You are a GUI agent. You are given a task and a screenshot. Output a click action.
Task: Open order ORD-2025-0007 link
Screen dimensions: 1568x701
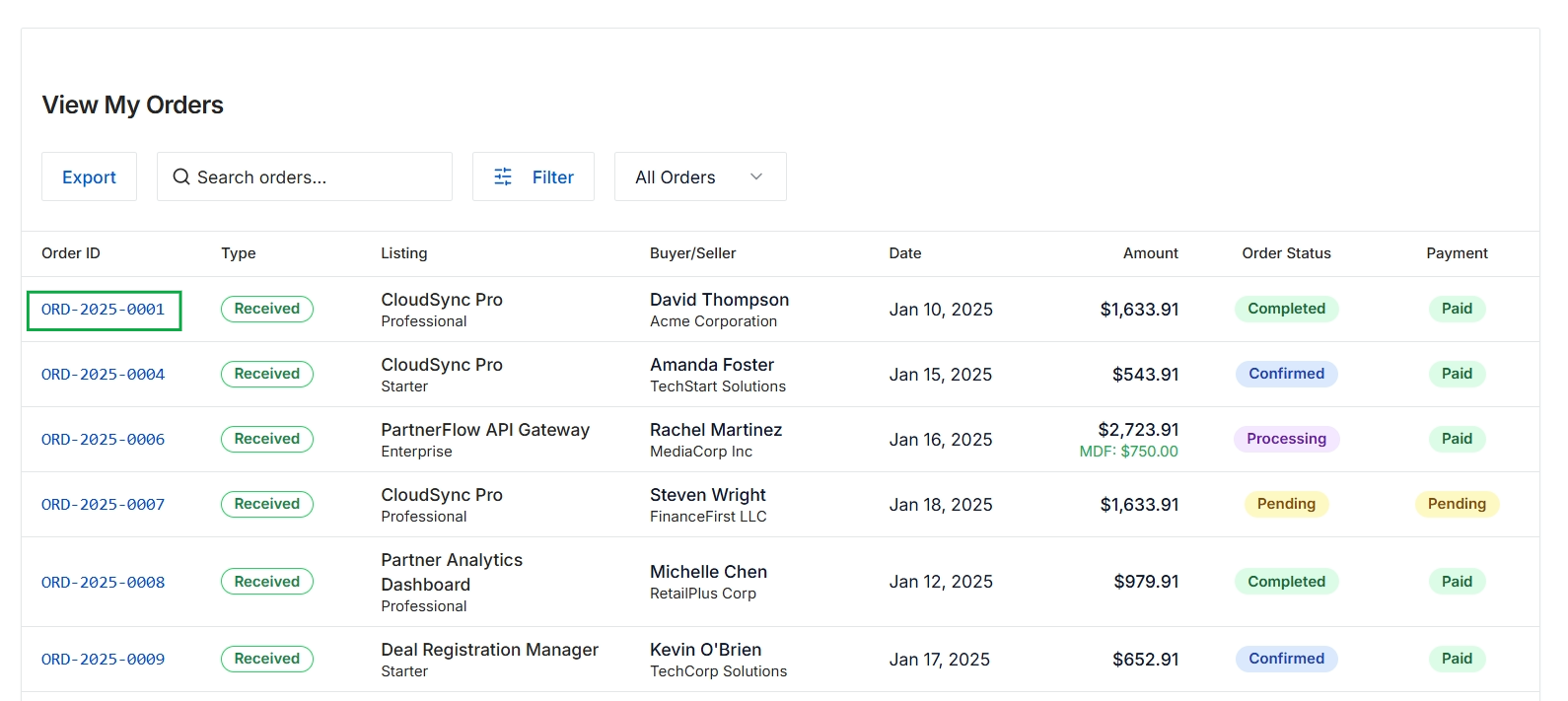(x=104, y=505)
